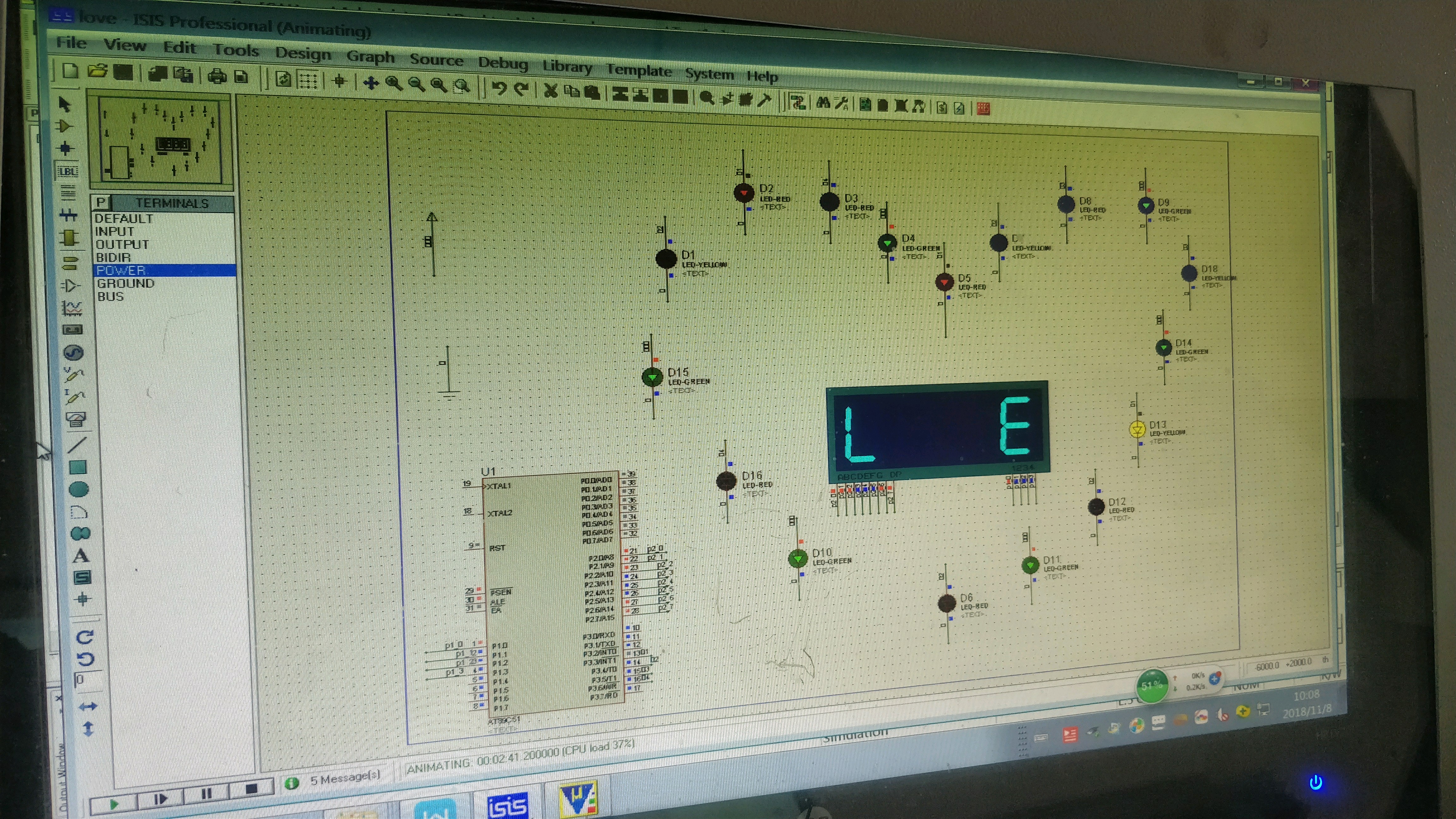Open the Library menu

coord(567,67)
